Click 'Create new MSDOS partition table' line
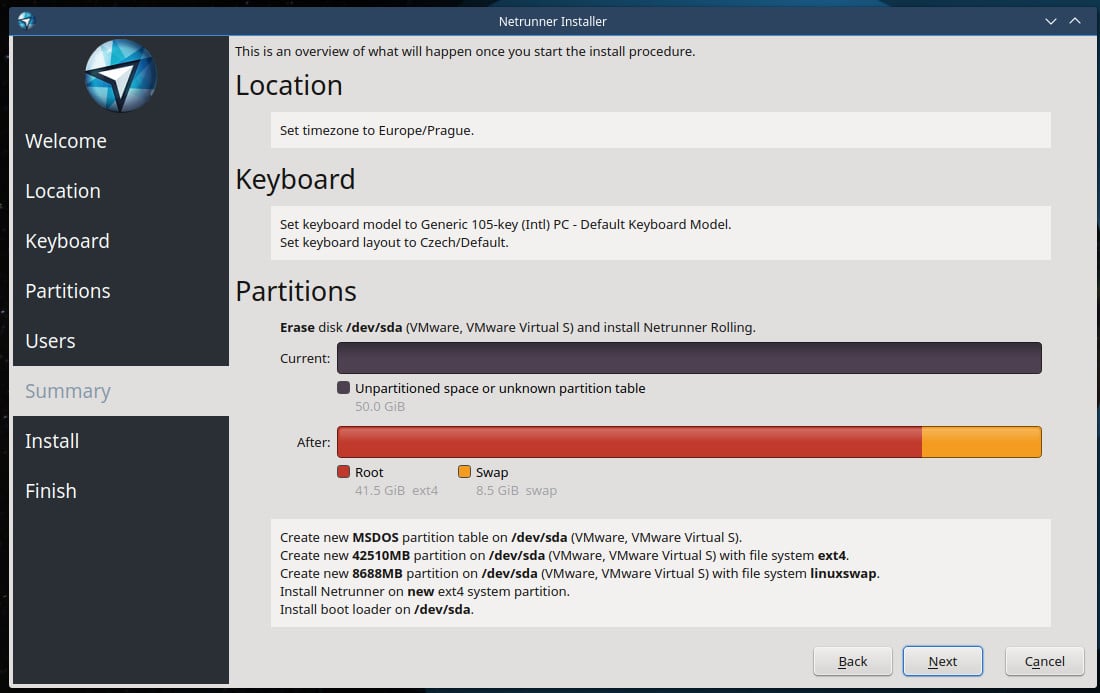Image resolution: width=1100 pixels, height=693 pixels. [511, 538]
